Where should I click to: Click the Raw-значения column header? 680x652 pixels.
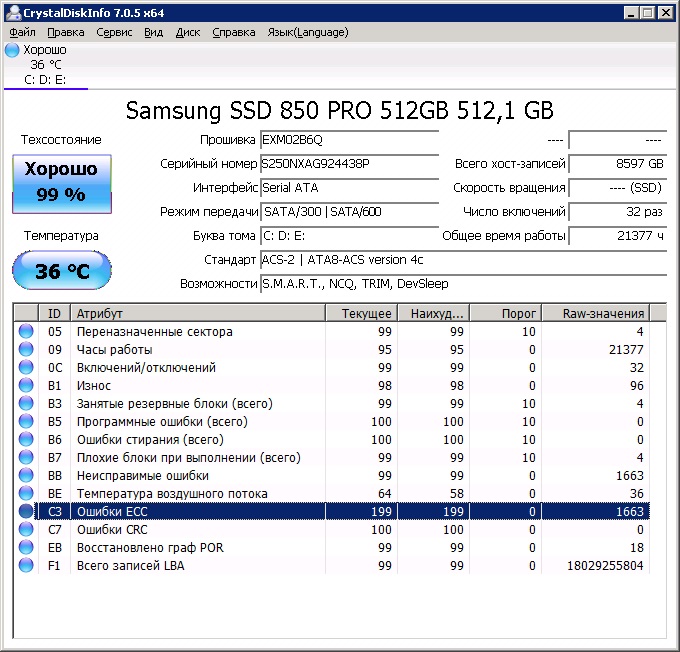[x=596, y=313]
